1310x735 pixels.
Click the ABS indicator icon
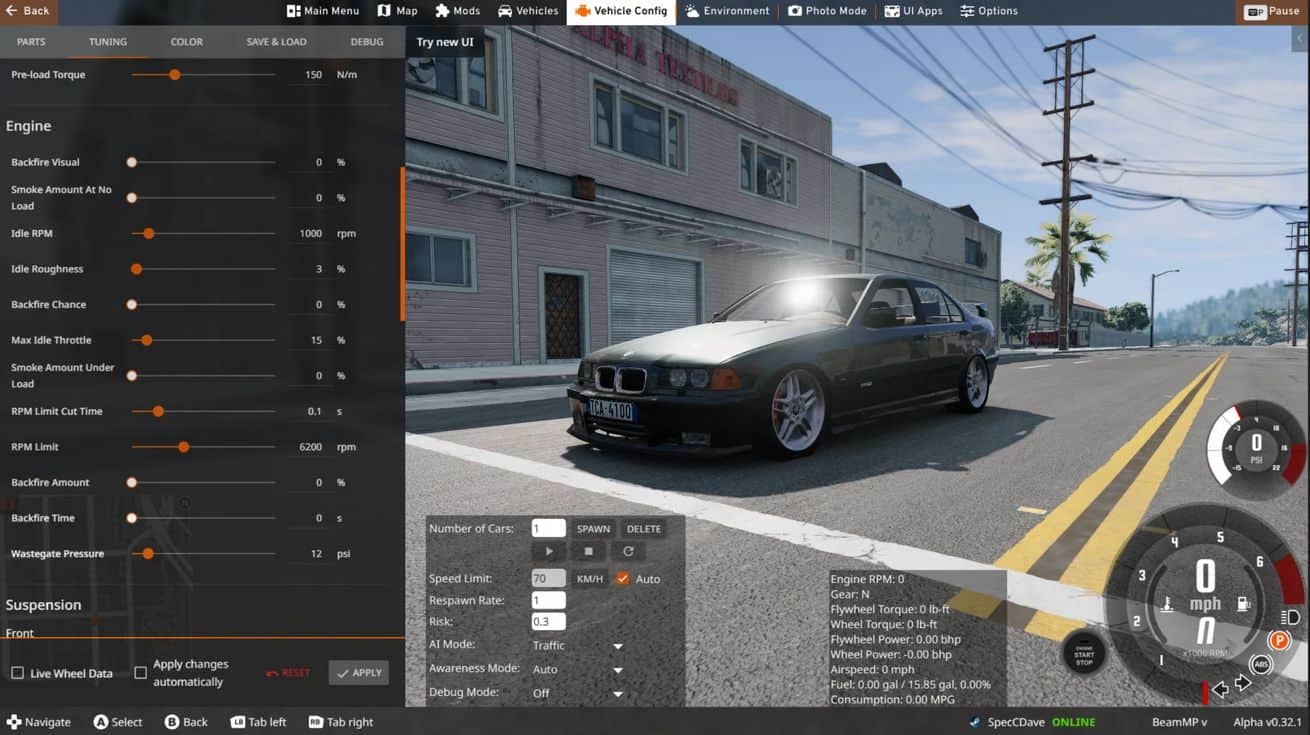[x=1261, y=664]
